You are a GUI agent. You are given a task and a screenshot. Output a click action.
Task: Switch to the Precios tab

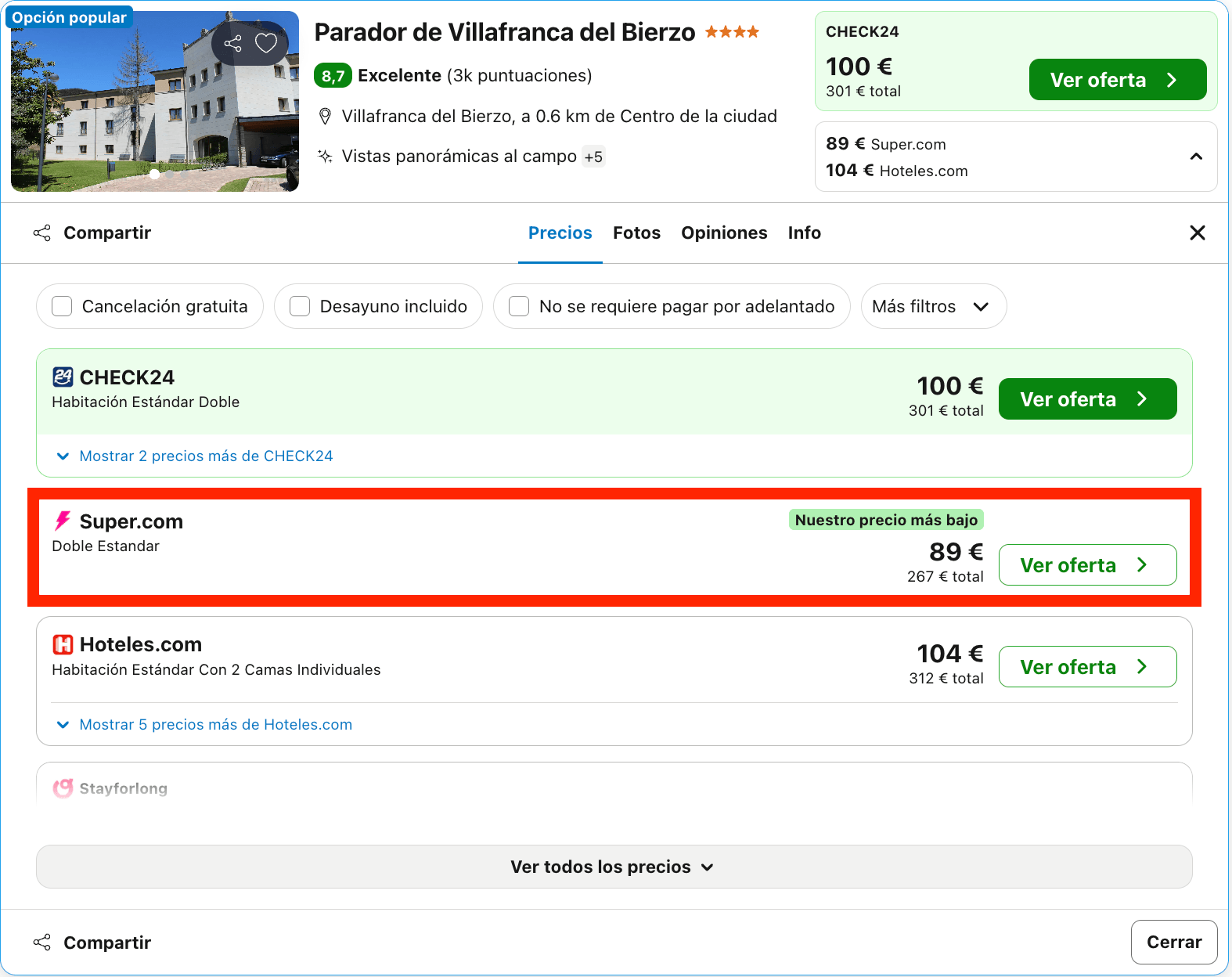point(560,233)
